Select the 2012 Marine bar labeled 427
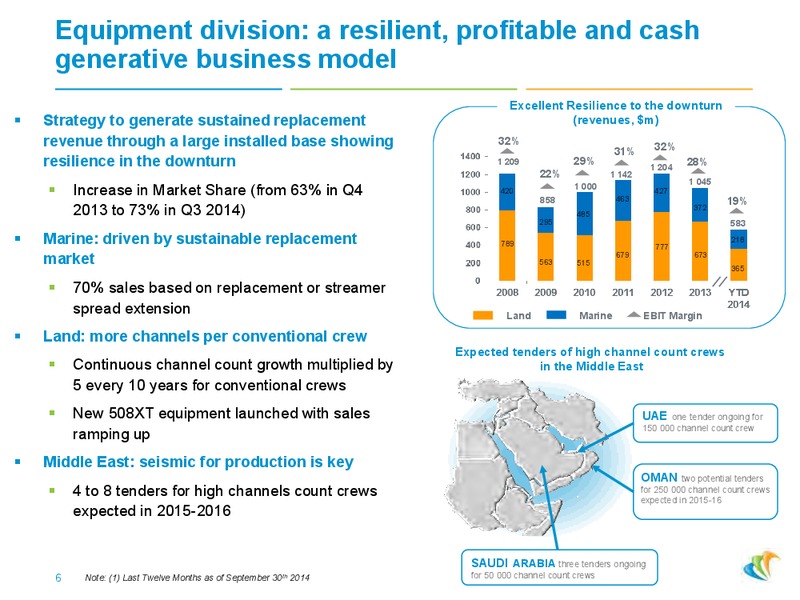 (661, 193)
